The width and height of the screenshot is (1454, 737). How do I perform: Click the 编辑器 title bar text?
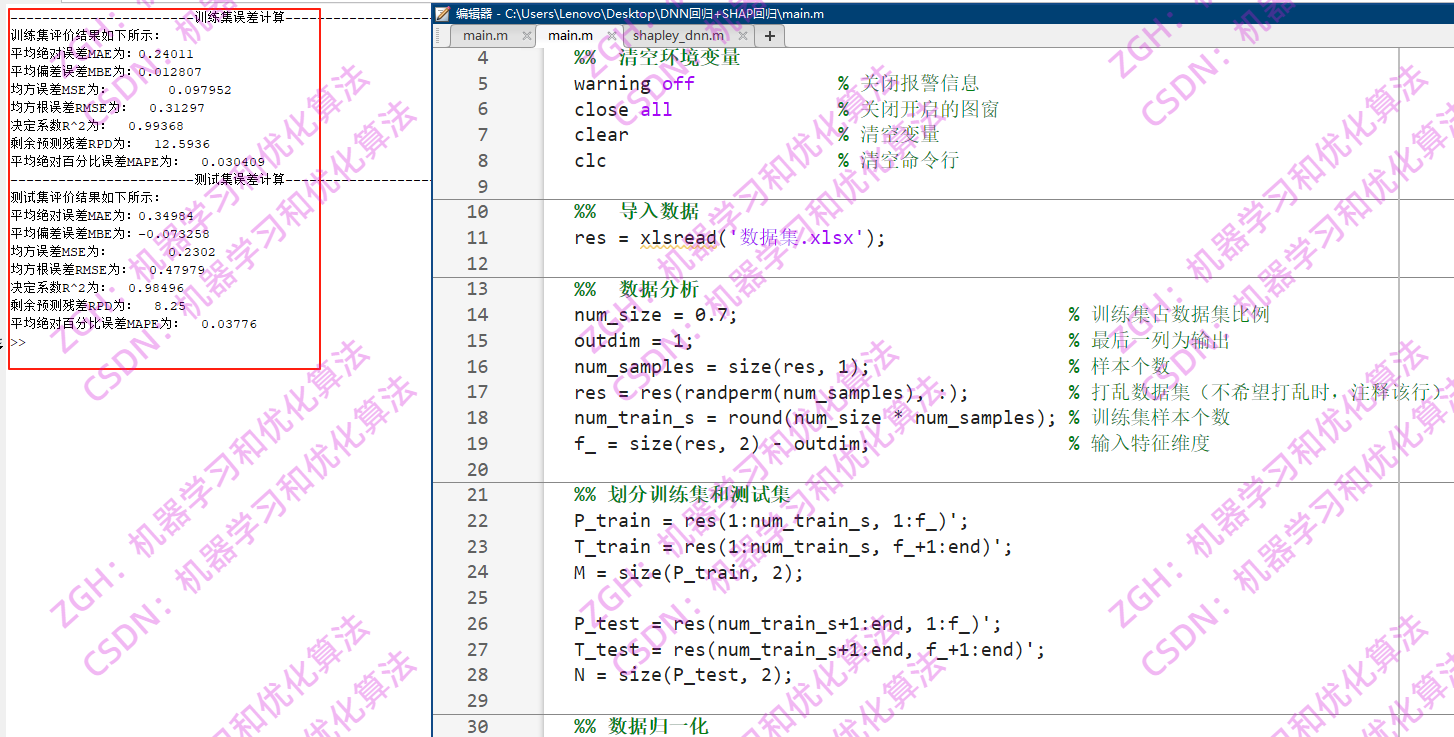[474, 13]
